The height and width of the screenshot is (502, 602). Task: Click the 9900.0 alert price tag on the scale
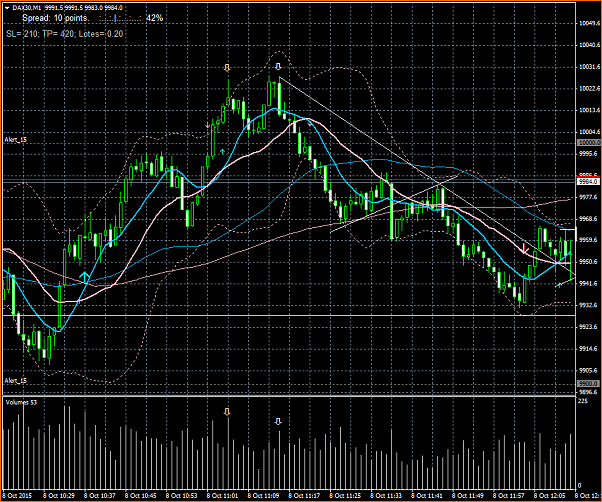tap(588, 383)
